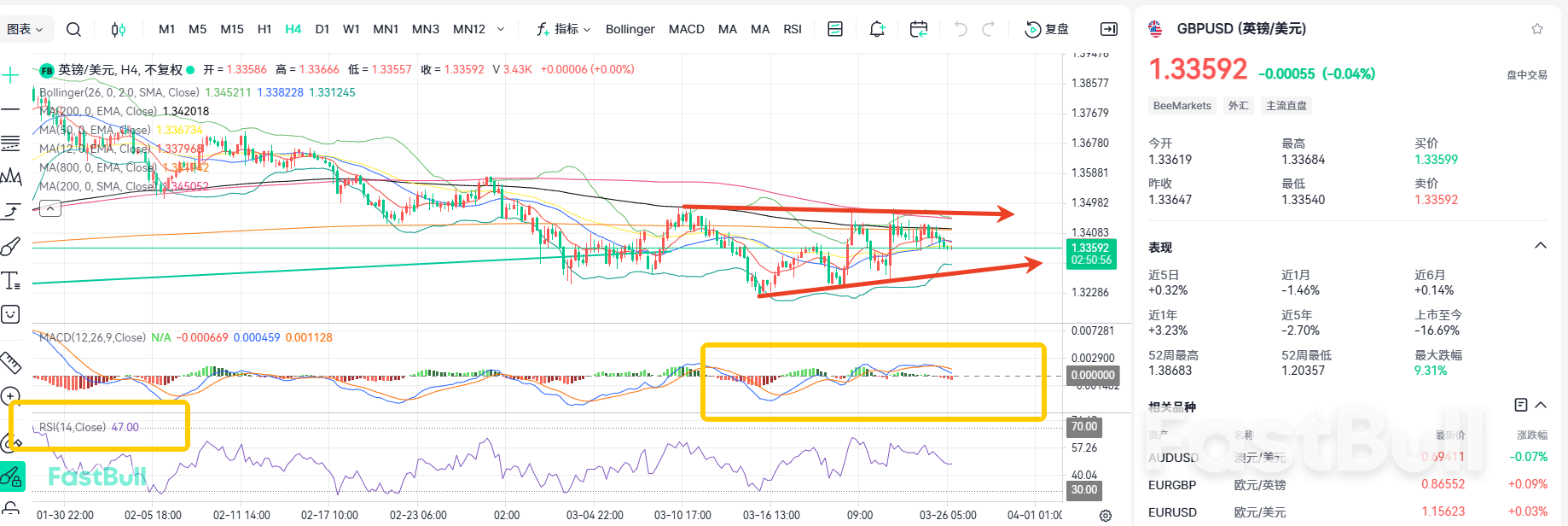Screen dimensions: 1568x526
Task: Switch to H1 timeframe
Action: 264,29
